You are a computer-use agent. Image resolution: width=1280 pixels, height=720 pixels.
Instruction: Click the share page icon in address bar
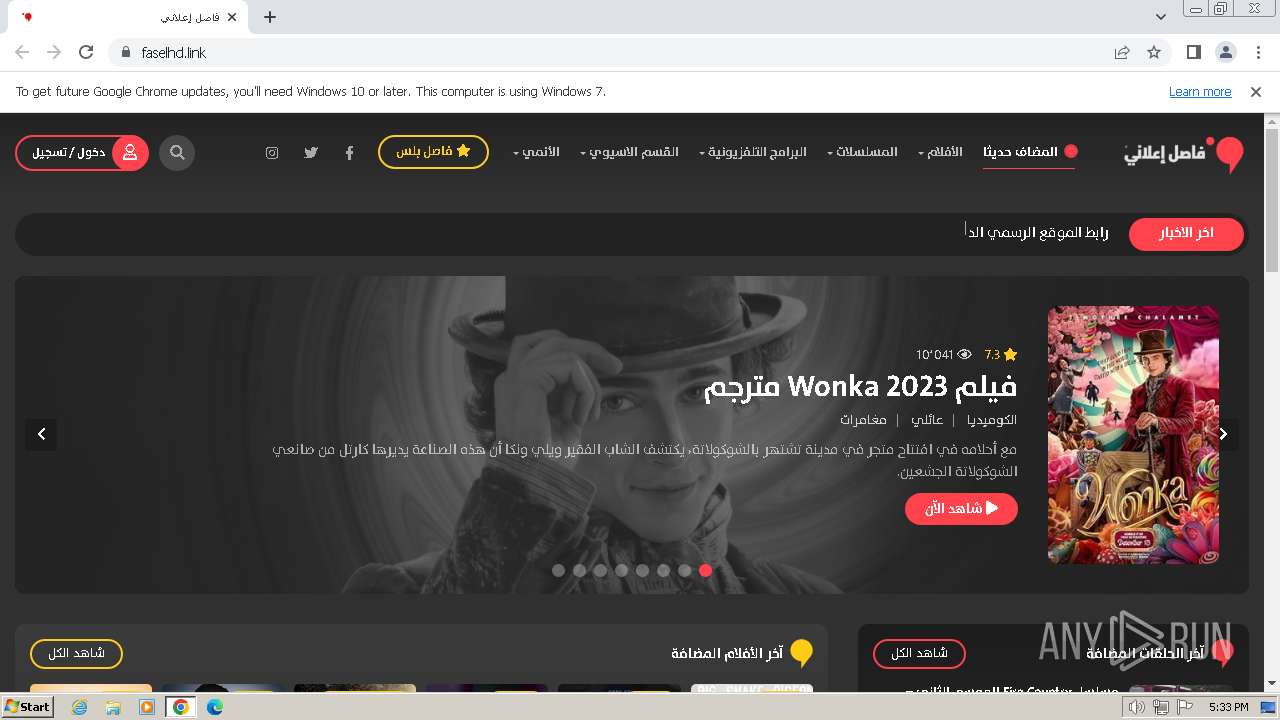click(1122, 52)
